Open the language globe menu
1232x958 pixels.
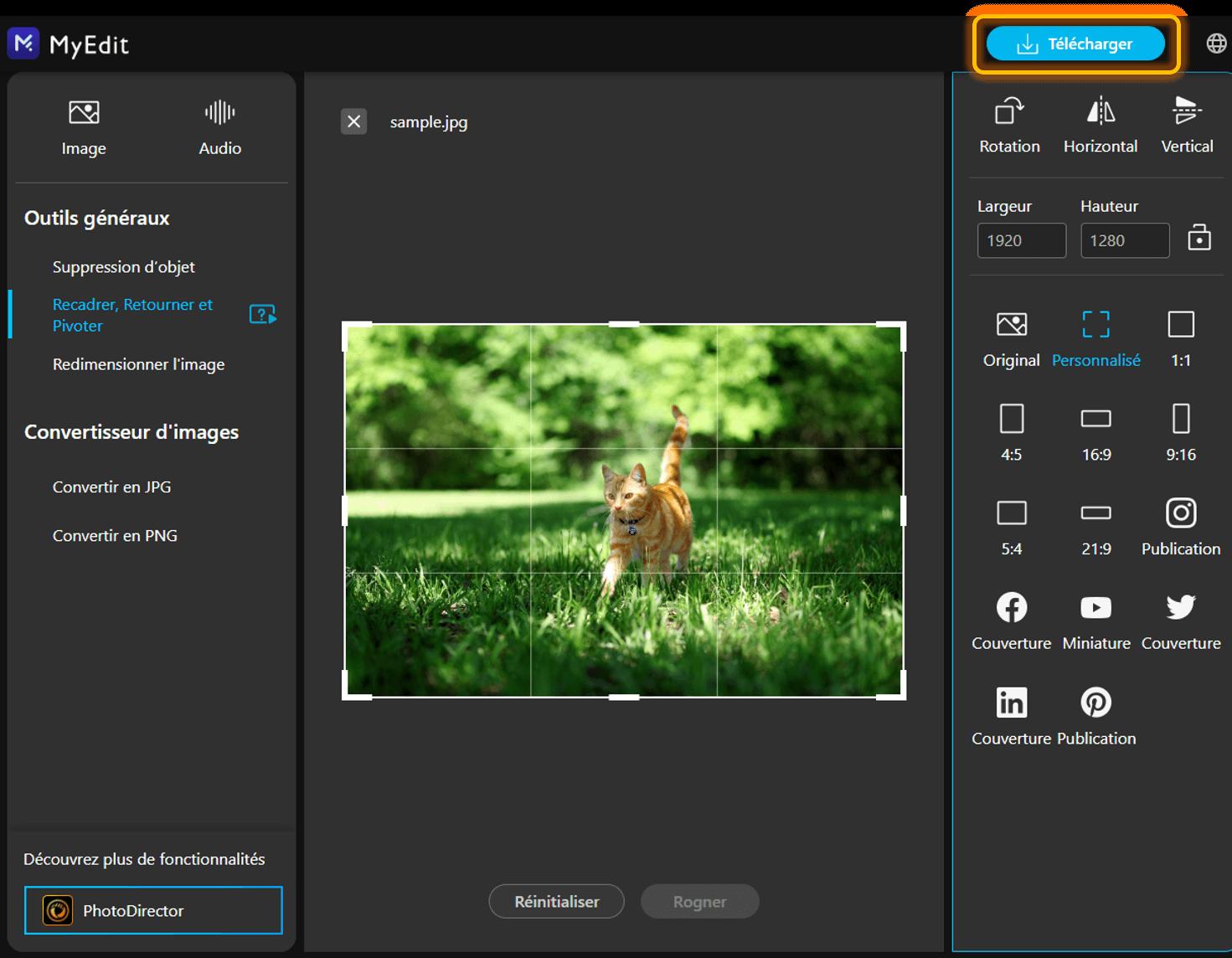[x=1216, y=44]
